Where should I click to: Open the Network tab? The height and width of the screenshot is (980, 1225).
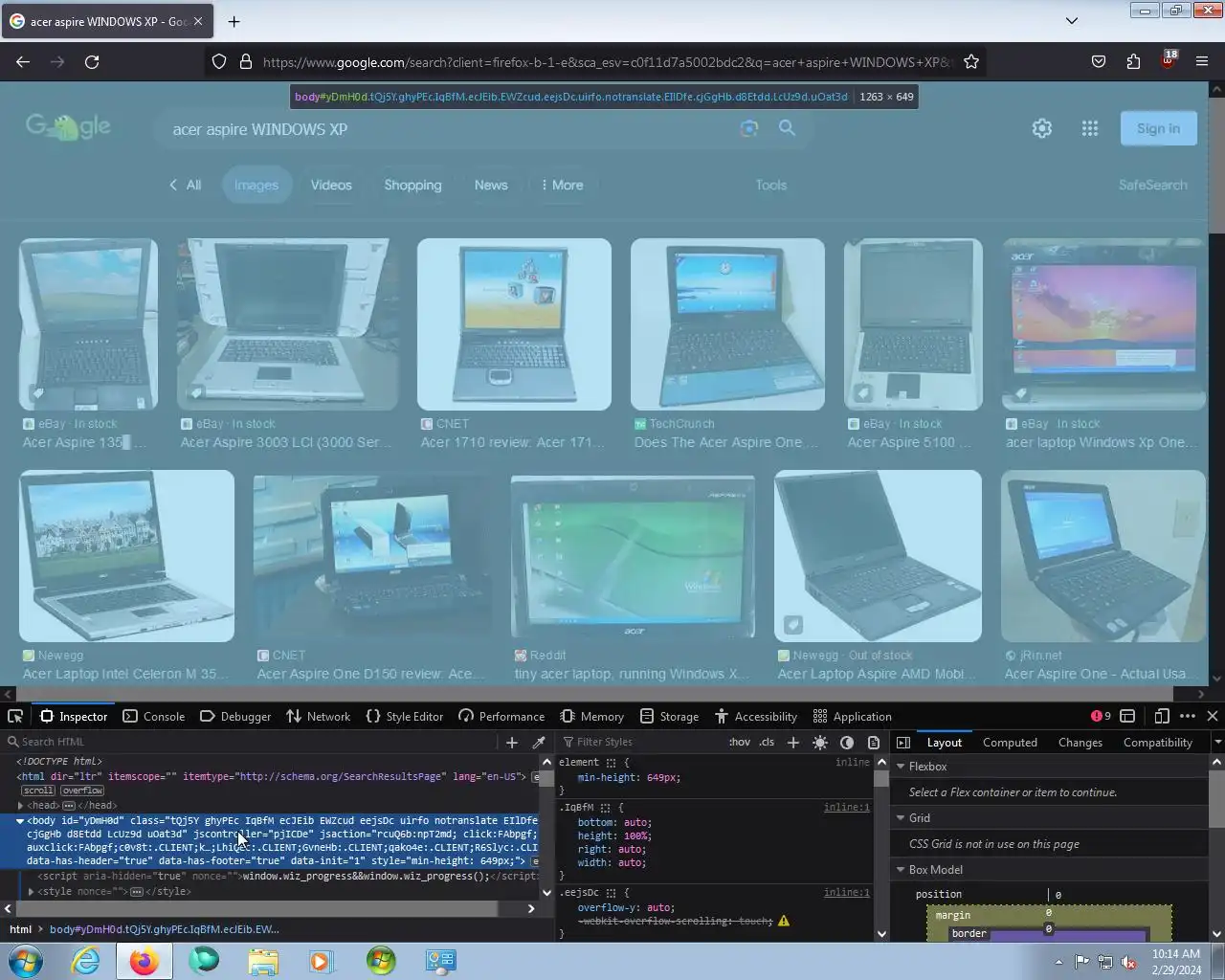319,716
